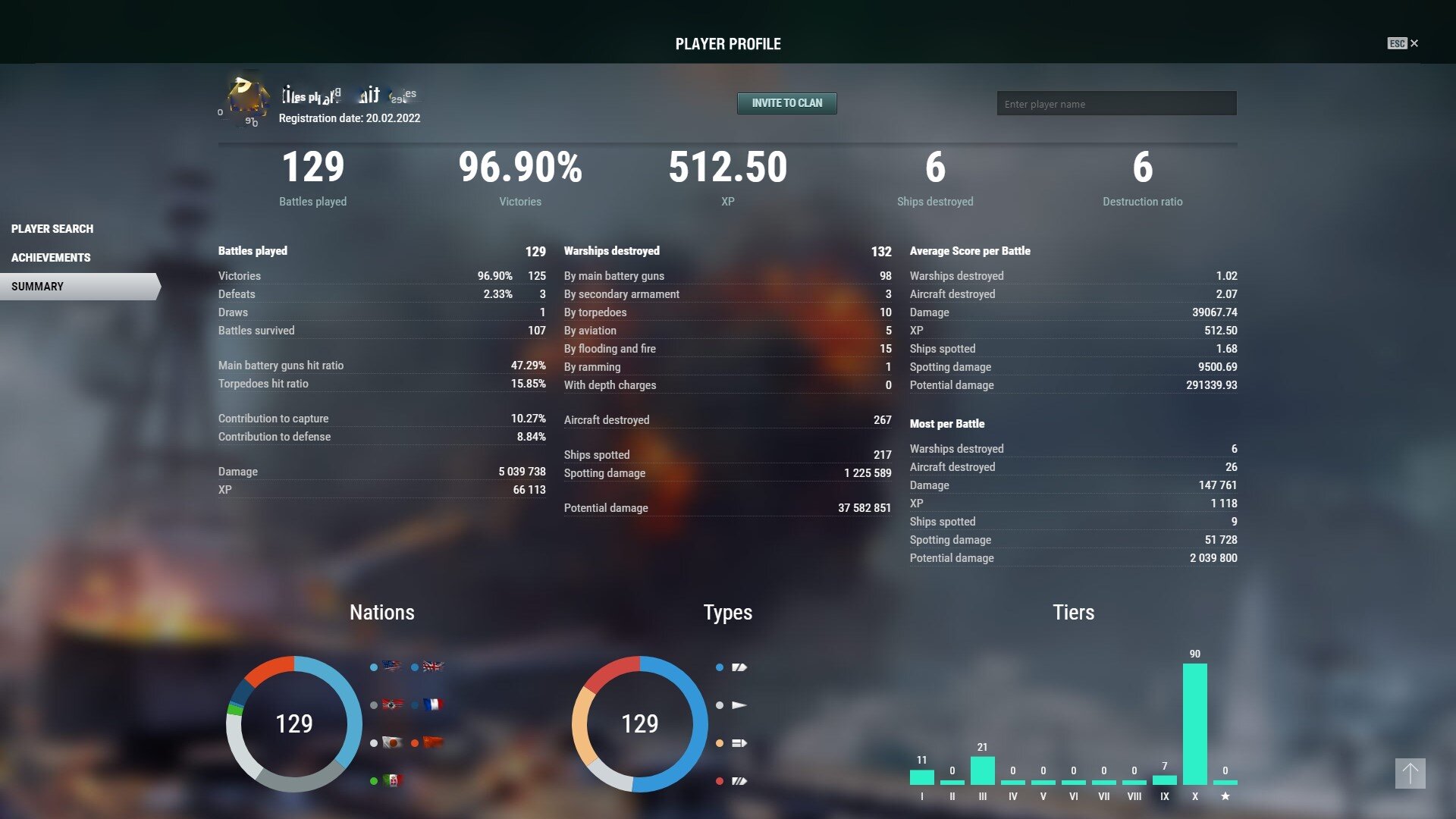Select the cruiser ship type icon
Image resolution: width=1456 pixels, height=819 pixels.
coord(739,667)
